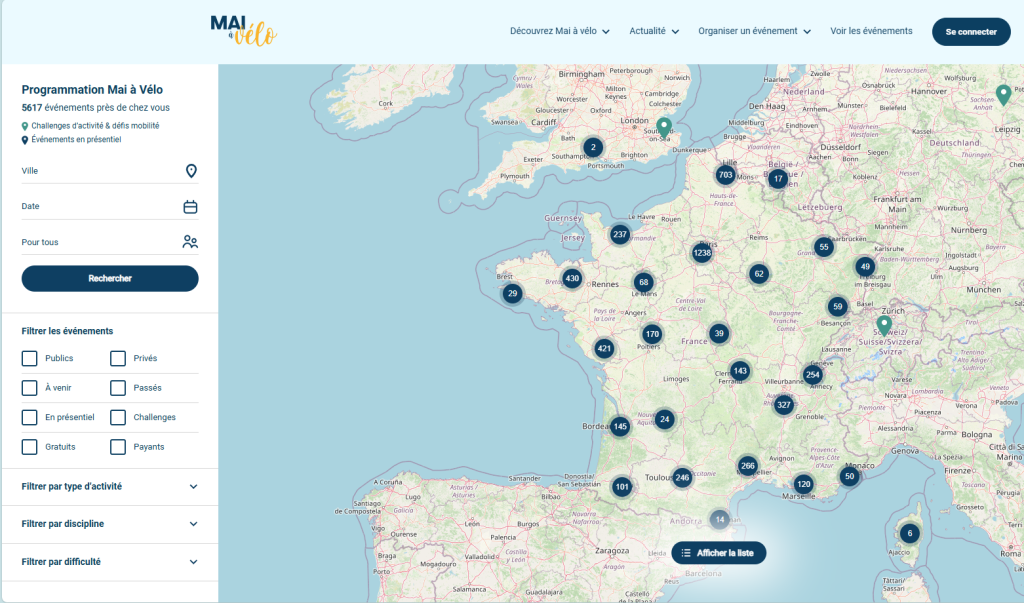Click the 50 cluster near Monaco
Viewport: 1024px width, 603px height.
pyautogui.click(x=849, y=476)
